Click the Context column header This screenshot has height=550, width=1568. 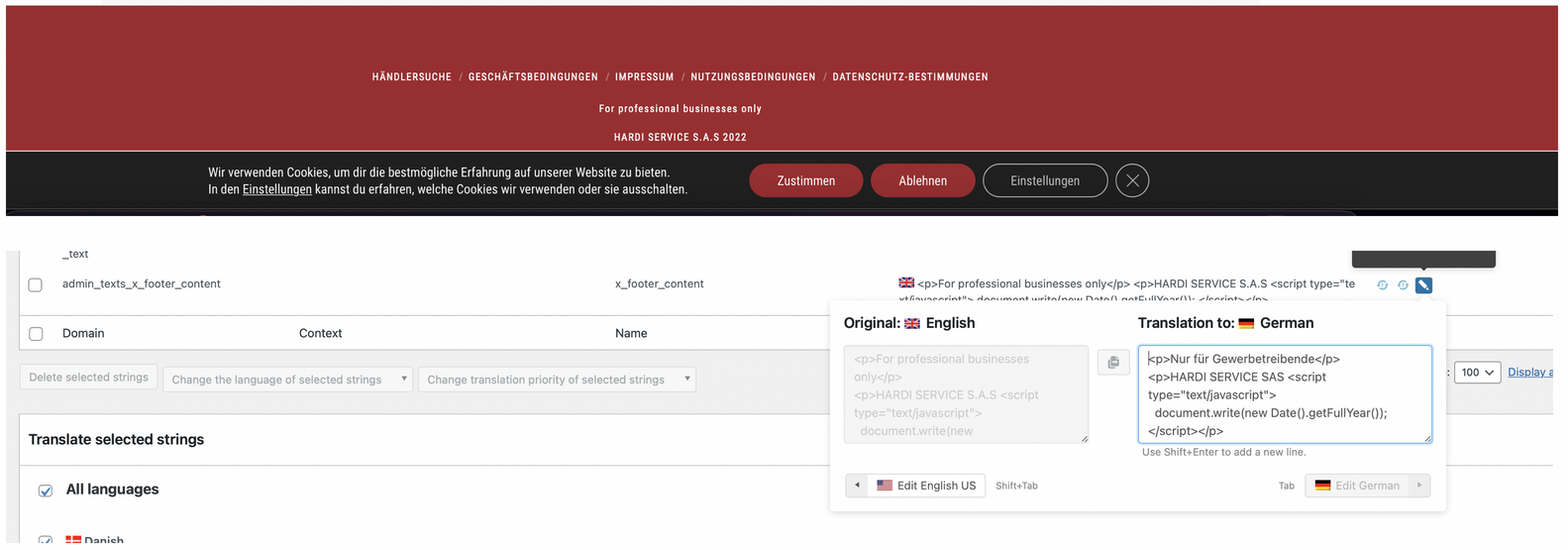click(321, 334)
